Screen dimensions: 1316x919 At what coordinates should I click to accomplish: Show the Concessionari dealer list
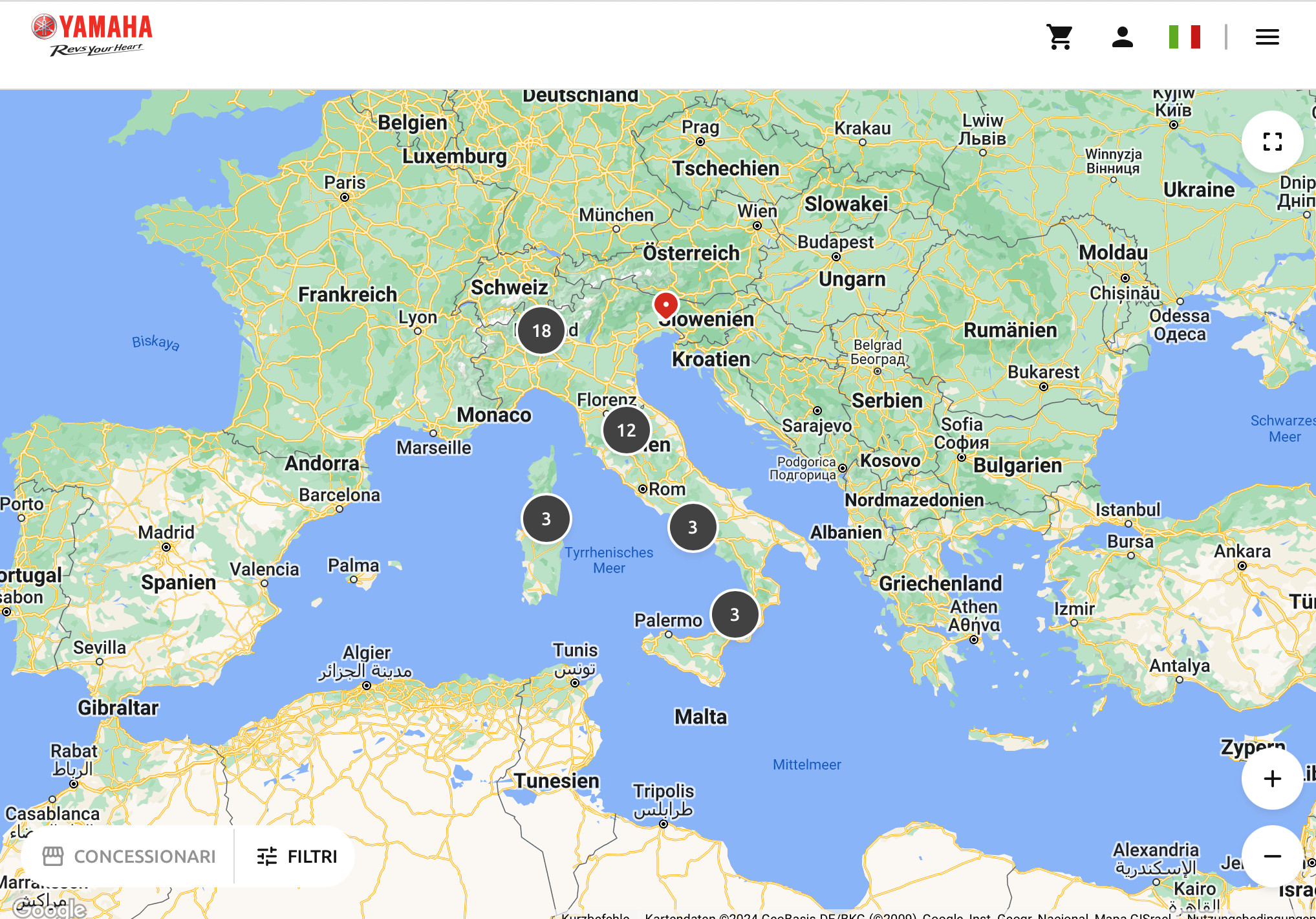(129, 856)
